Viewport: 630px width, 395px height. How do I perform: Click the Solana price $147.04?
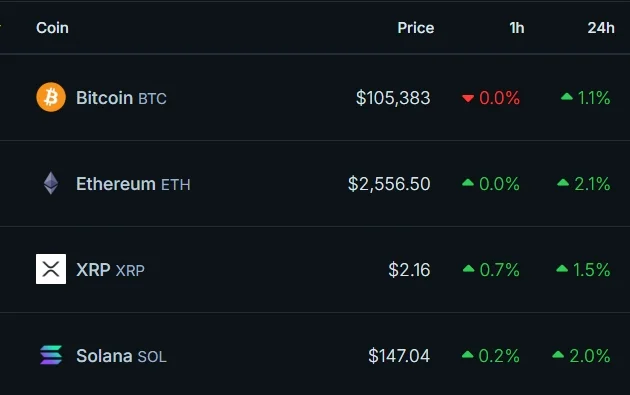(399, 356)
